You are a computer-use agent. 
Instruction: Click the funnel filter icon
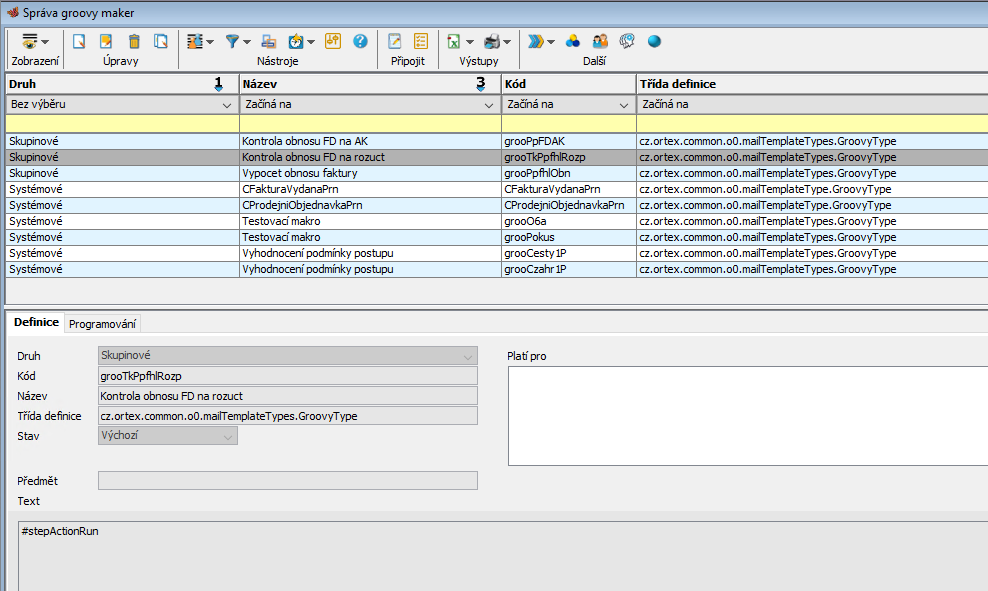pos(232,41)
